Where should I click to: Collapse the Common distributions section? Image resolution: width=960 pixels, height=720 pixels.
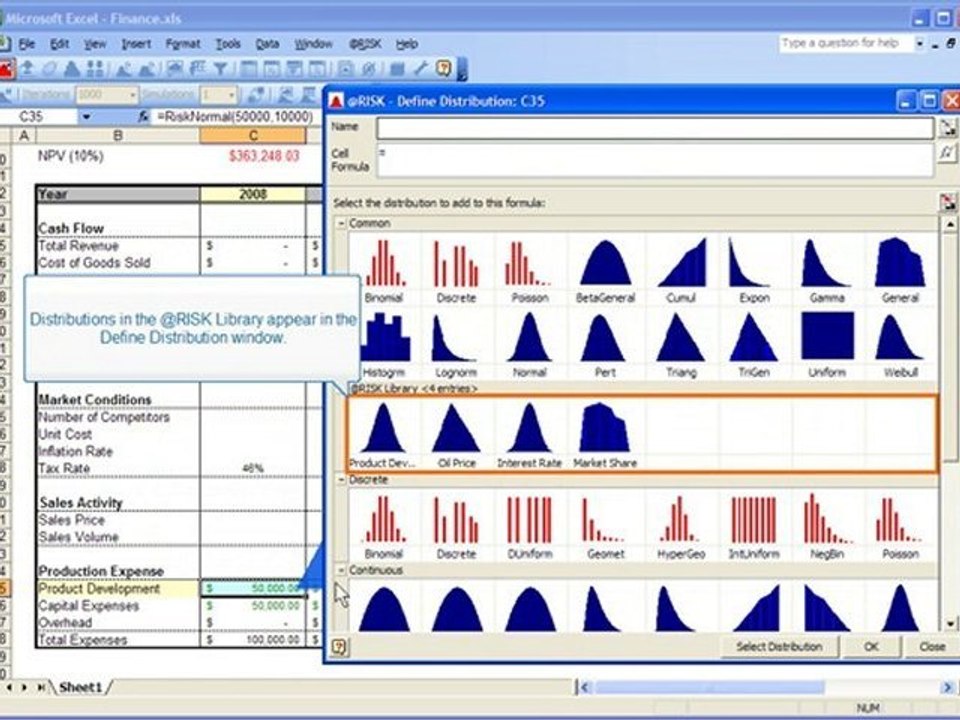pyautogui.click(x=342, y=223)
